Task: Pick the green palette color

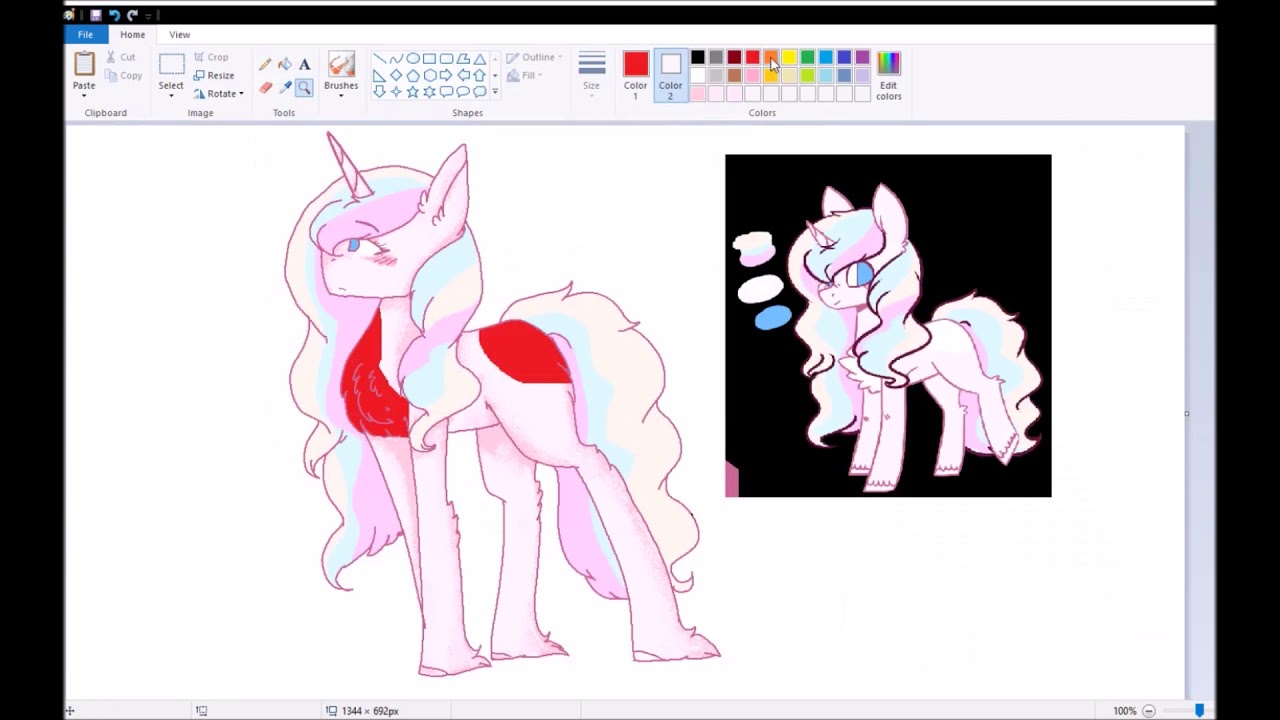Action: pyautogui.click(x=808, y=57)
